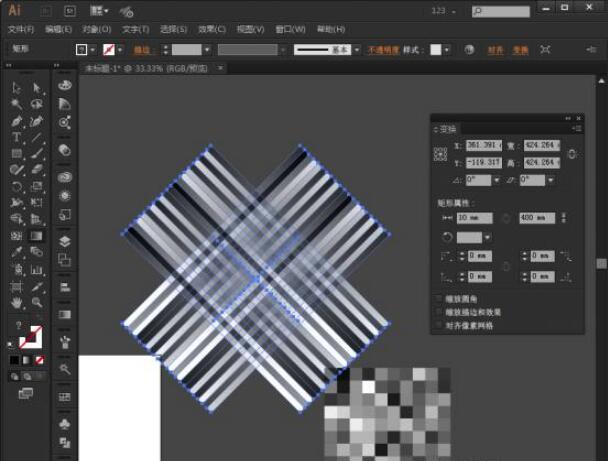Open the brush definition dropdown

point(356,50)
